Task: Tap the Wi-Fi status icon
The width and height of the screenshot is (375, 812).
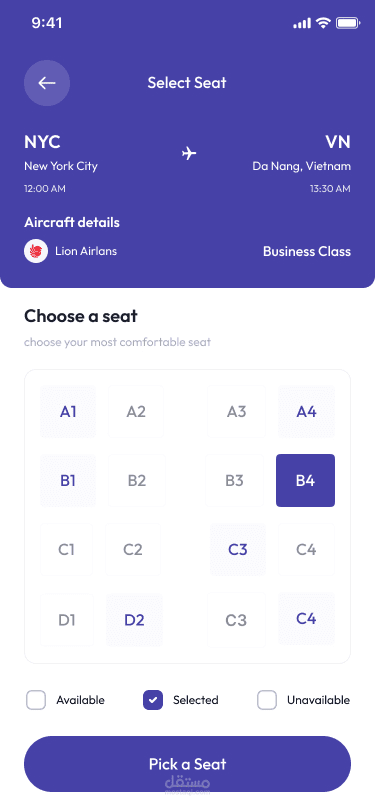Action: [324, 23]
